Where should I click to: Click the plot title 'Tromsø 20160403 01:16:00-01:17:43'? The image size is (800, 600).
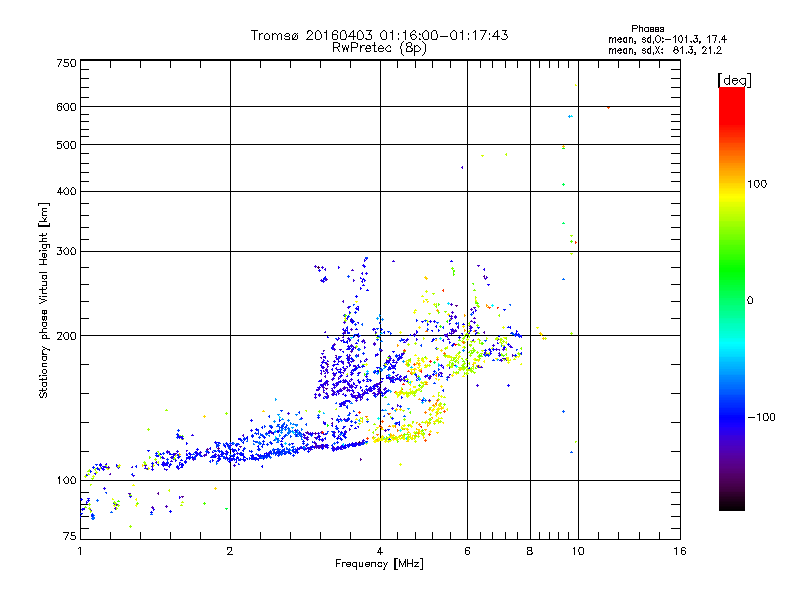pyautogui.click(x=379, y=35)
